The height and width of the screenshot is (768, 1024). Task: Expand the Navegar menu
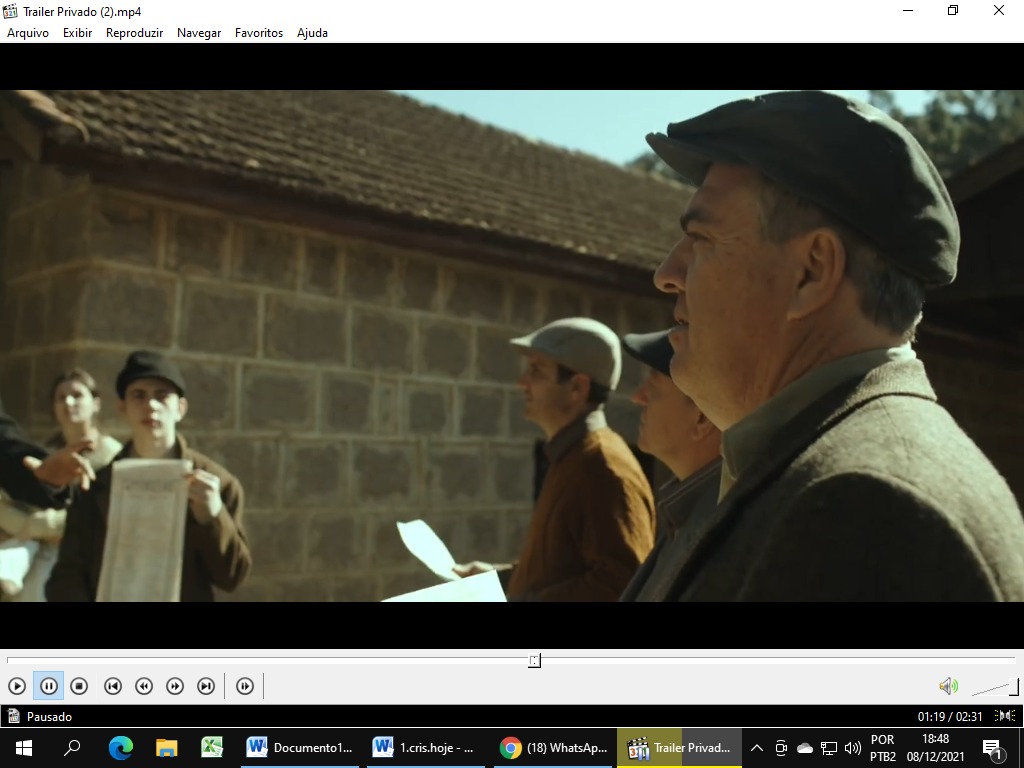[x=199, y=33]
